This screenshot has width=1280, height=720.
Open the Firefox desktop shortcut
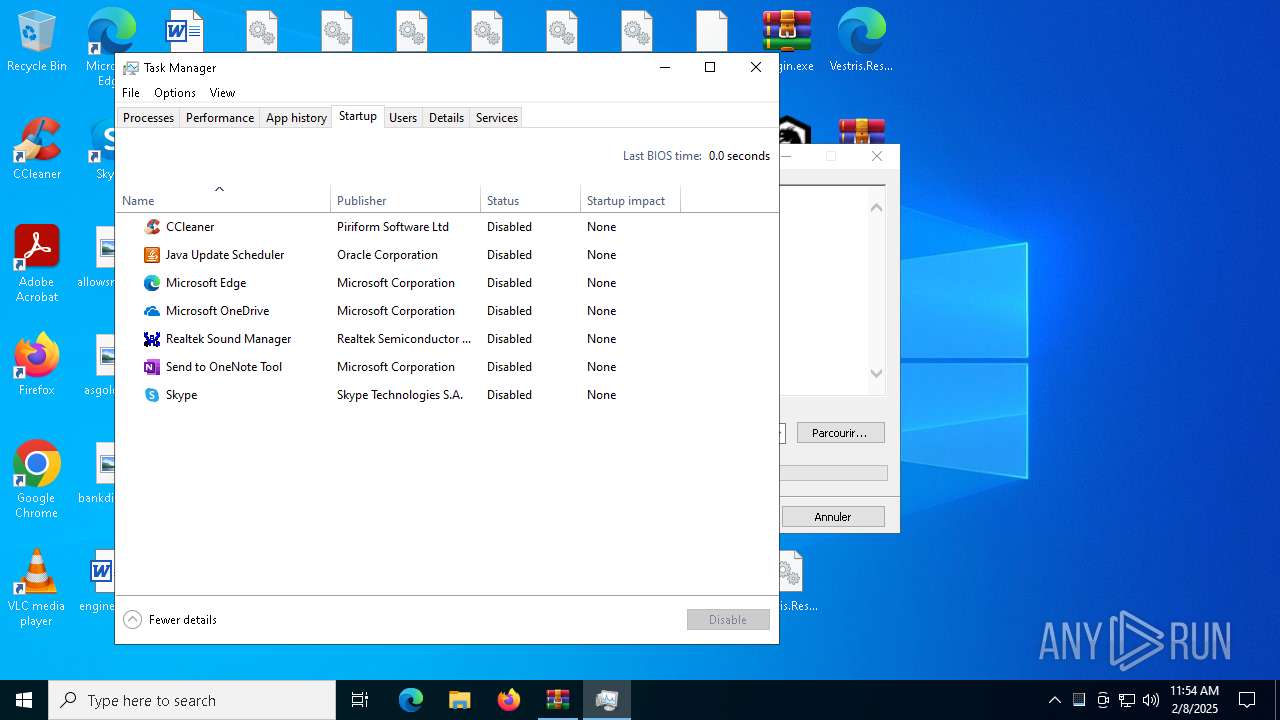click(x=37, y=365)
